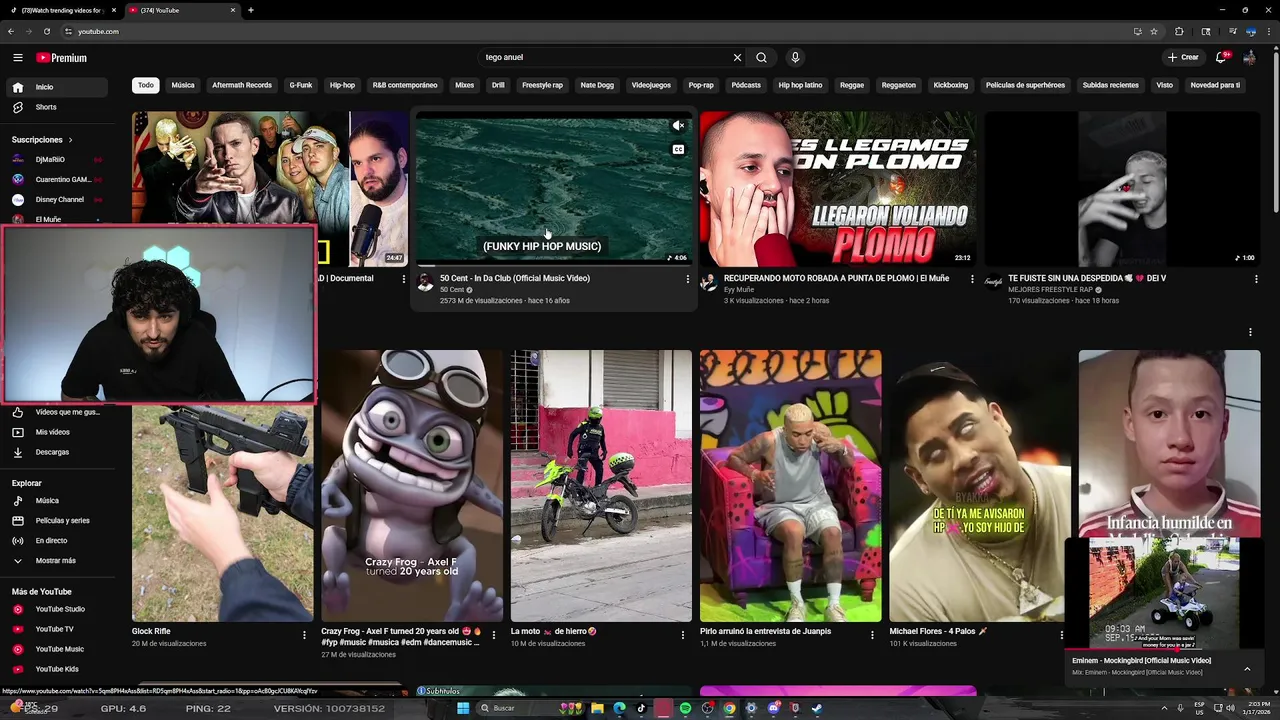Toggle captions on the In Da Club preview
The image size is (1280, 720).
point(678,150)
